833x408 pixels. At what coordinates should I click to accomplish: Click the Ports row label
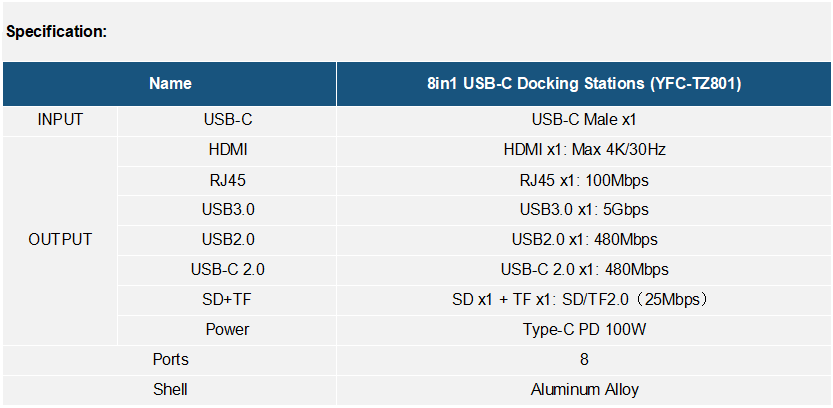click(170, 360)
